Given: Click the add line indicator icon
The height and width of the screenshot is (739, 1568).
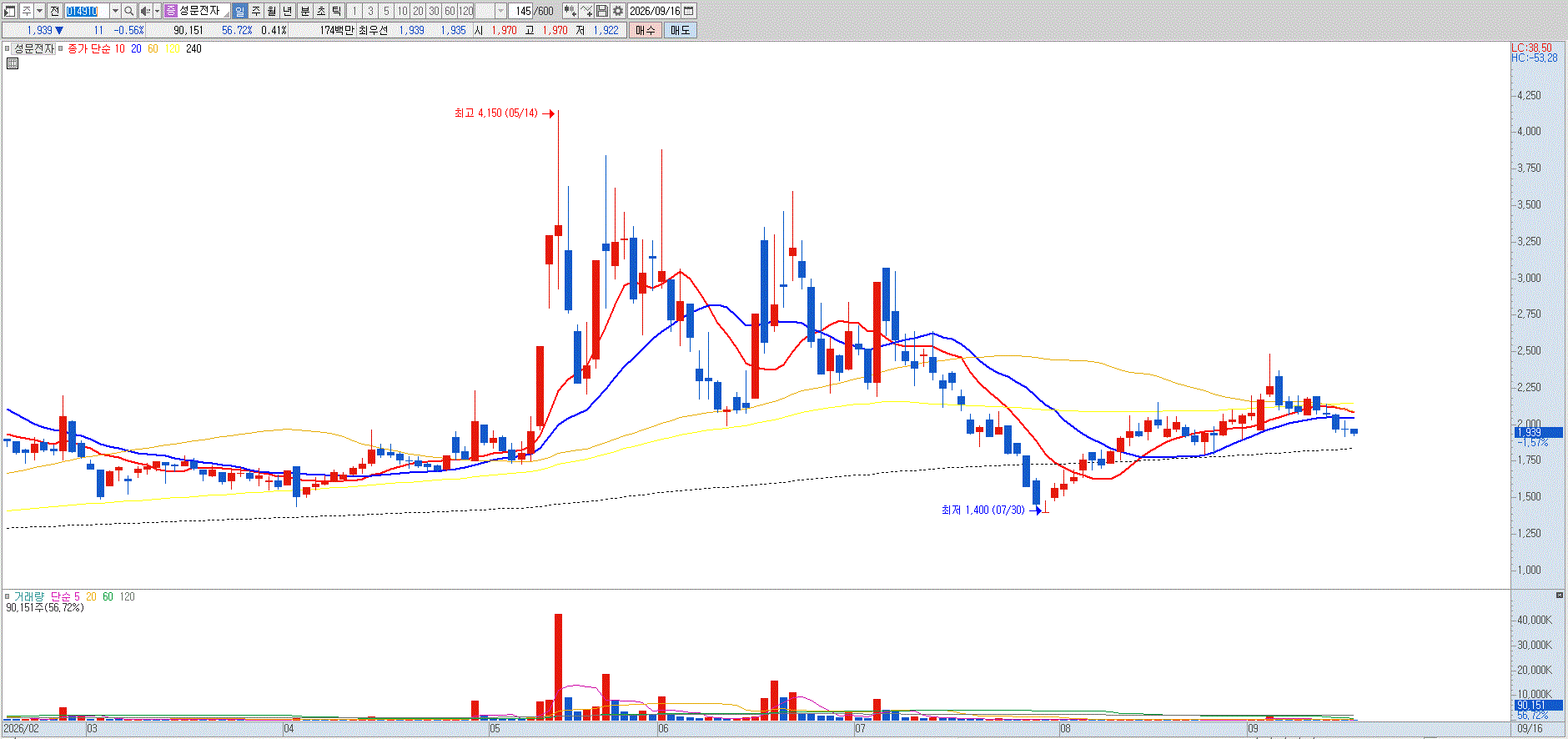Looking at the screenshot, I should [586, 11].
